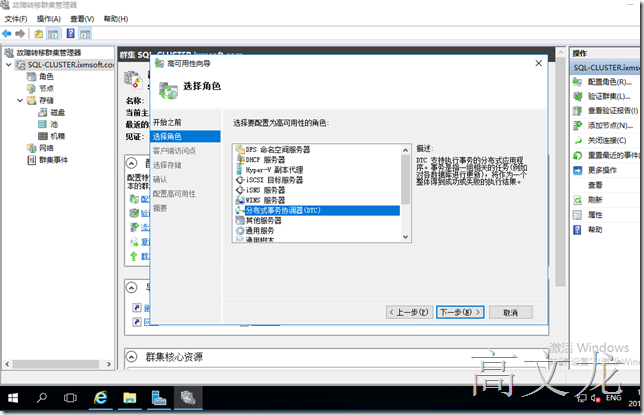Click the 下一步(N) button

pyautogui.click(x=460, y=312)
